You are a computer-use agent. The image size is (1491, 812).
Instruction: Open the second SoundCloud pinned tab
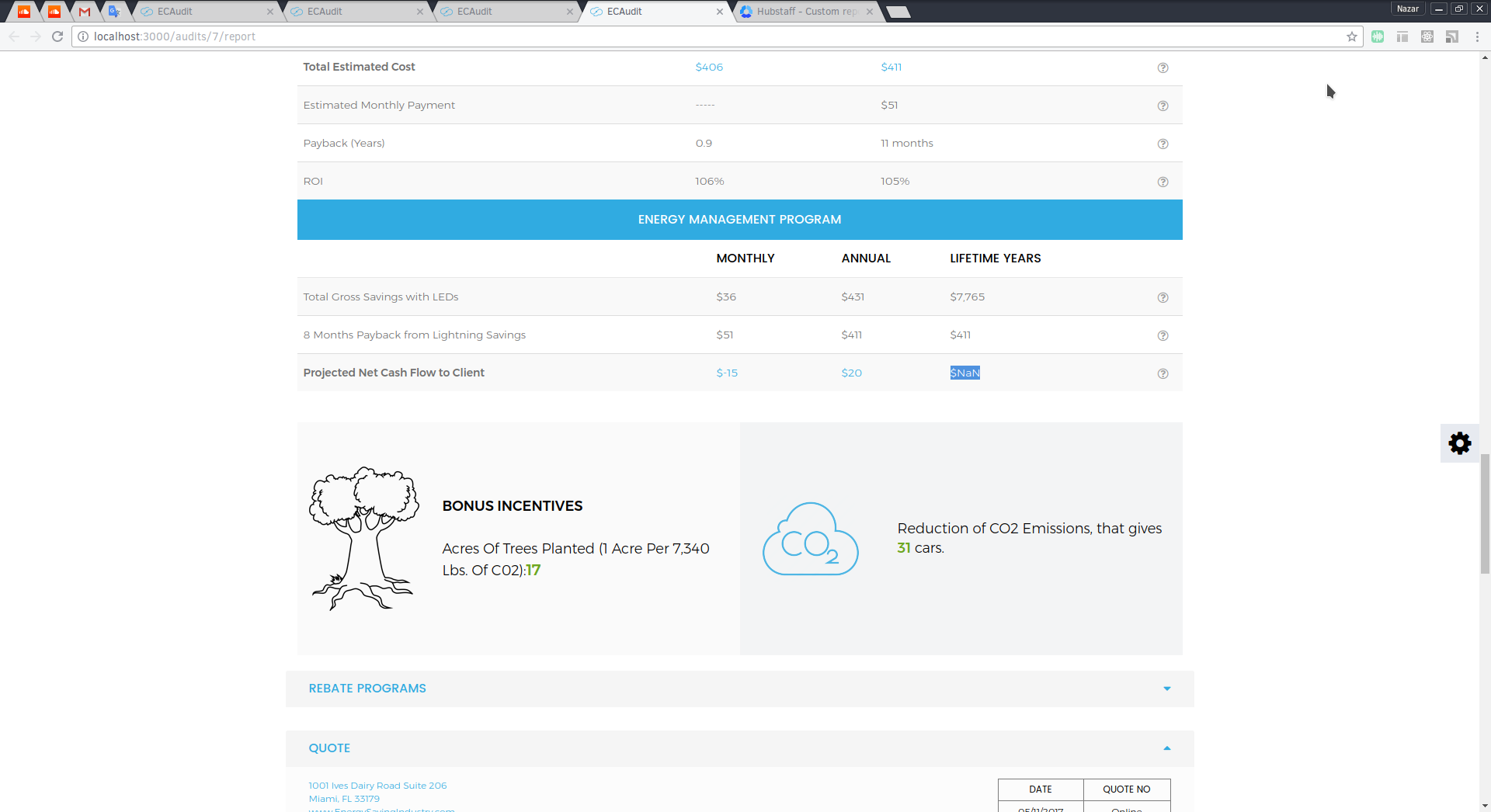click(54, 12)
